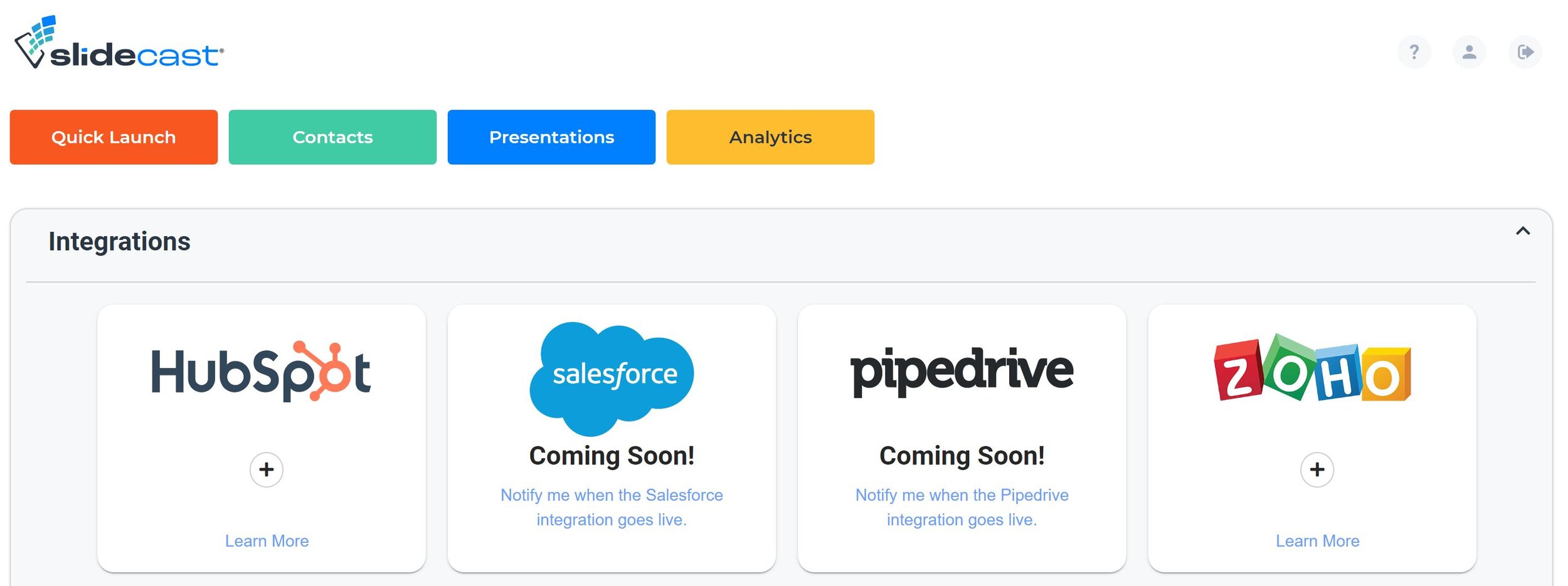Click the plus button on the HubSpot card

266,469
